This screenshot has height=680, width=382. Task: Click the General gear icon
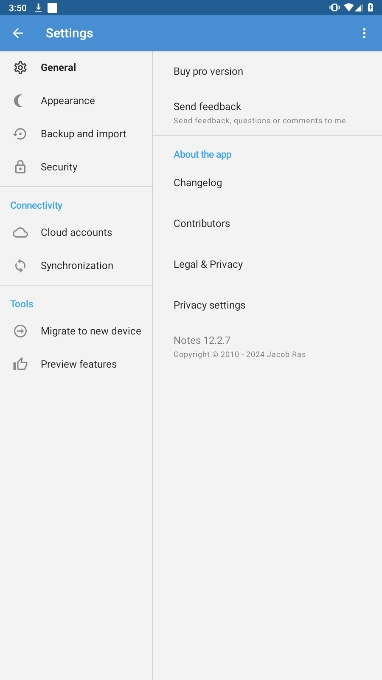point(20,68)
